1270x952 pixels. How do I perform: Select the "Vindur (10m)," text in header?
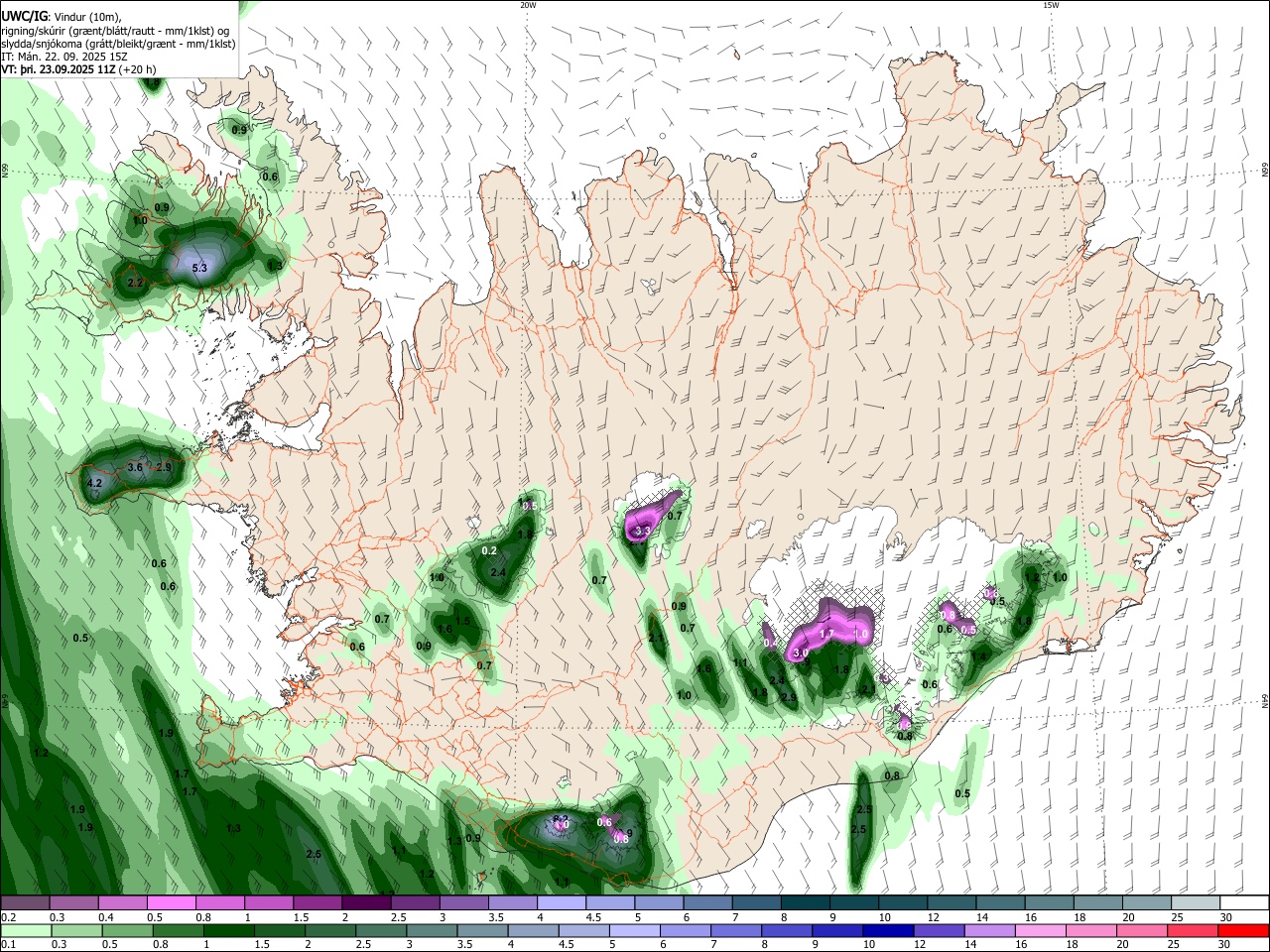tap(88, 16)
